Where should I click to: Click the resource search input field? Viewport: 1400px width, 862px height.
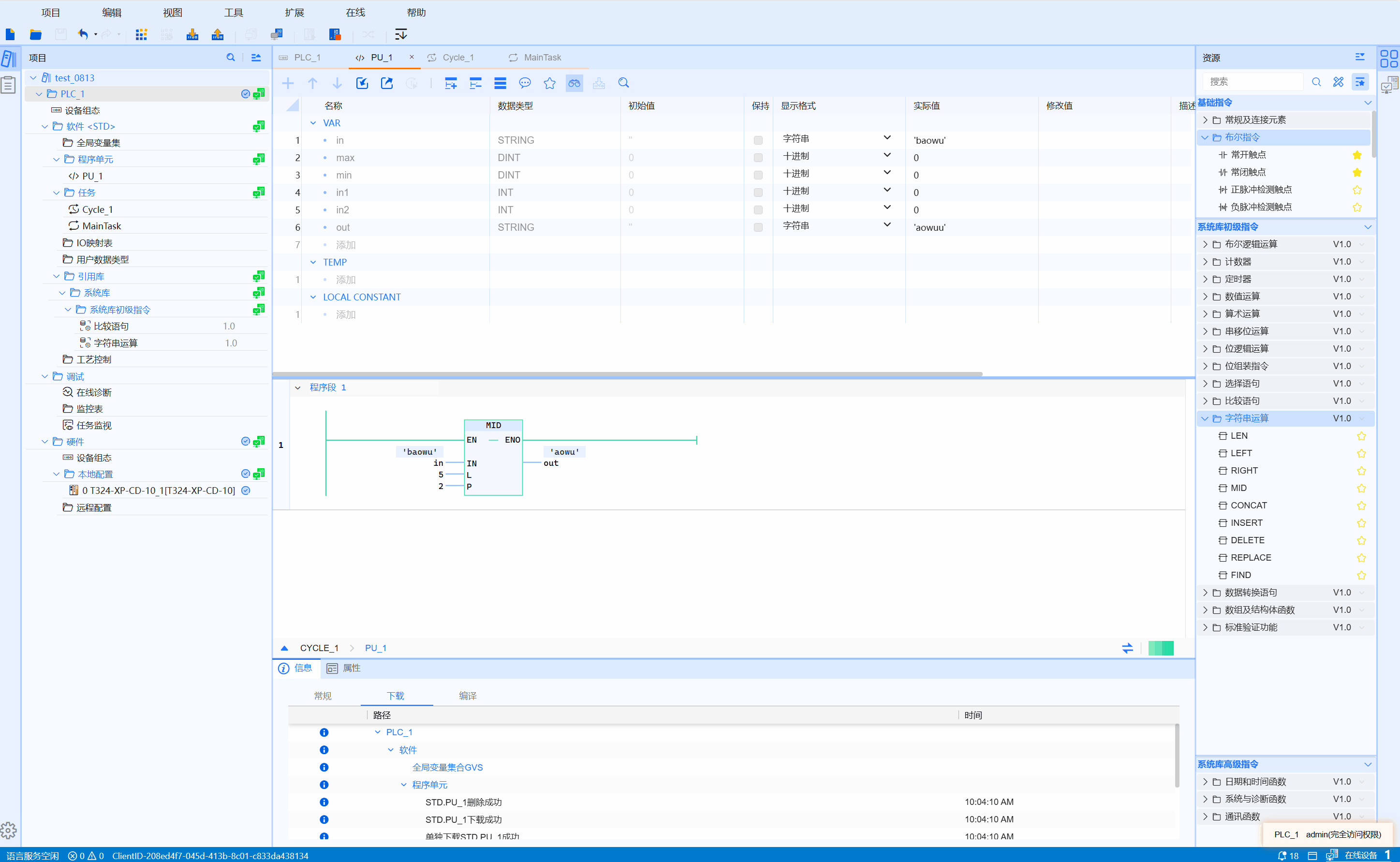(x=1252, y=82)
